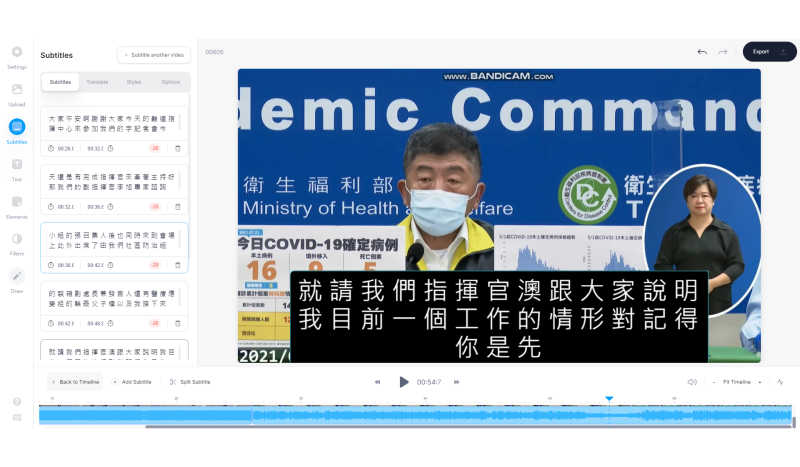Open the Elements panel in the sidebar
The image size is (800, 467).
[17, 202]
